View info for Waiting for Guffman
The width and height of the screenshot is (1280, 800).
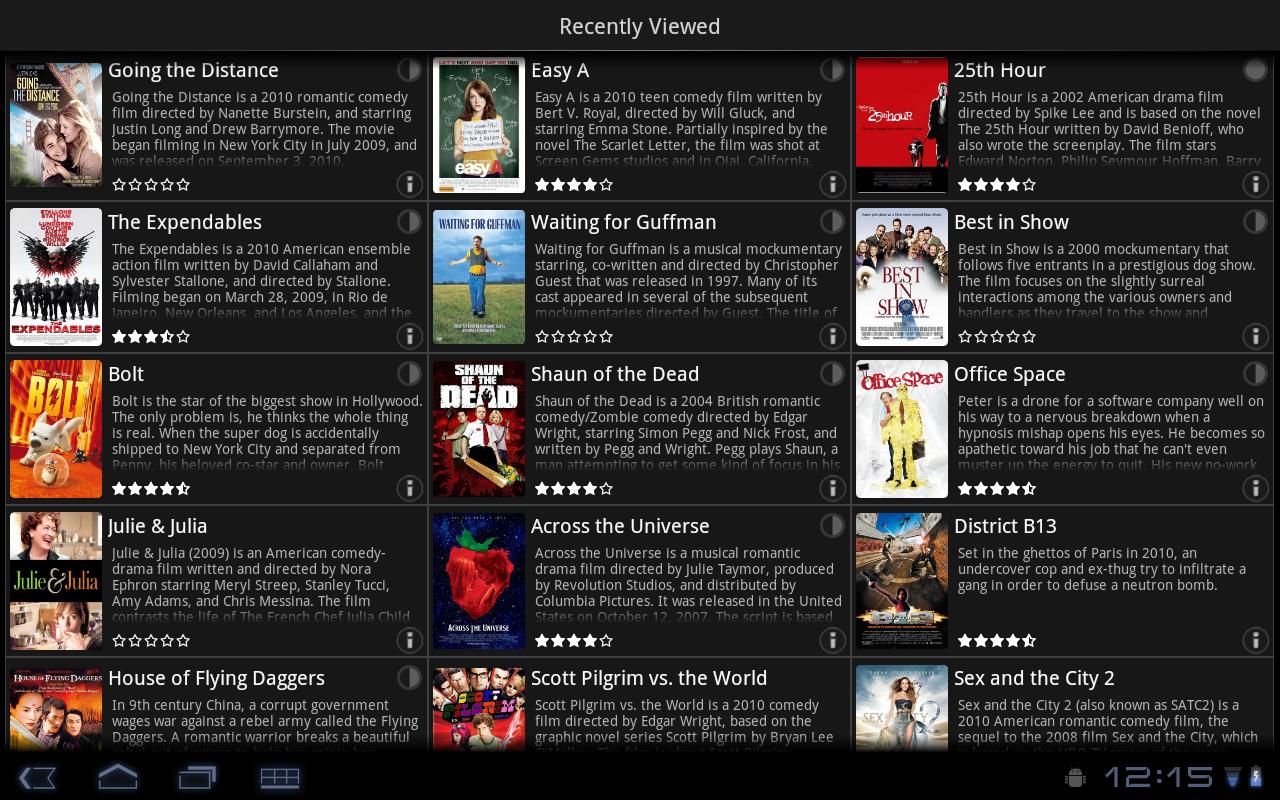tap(832, 336)
